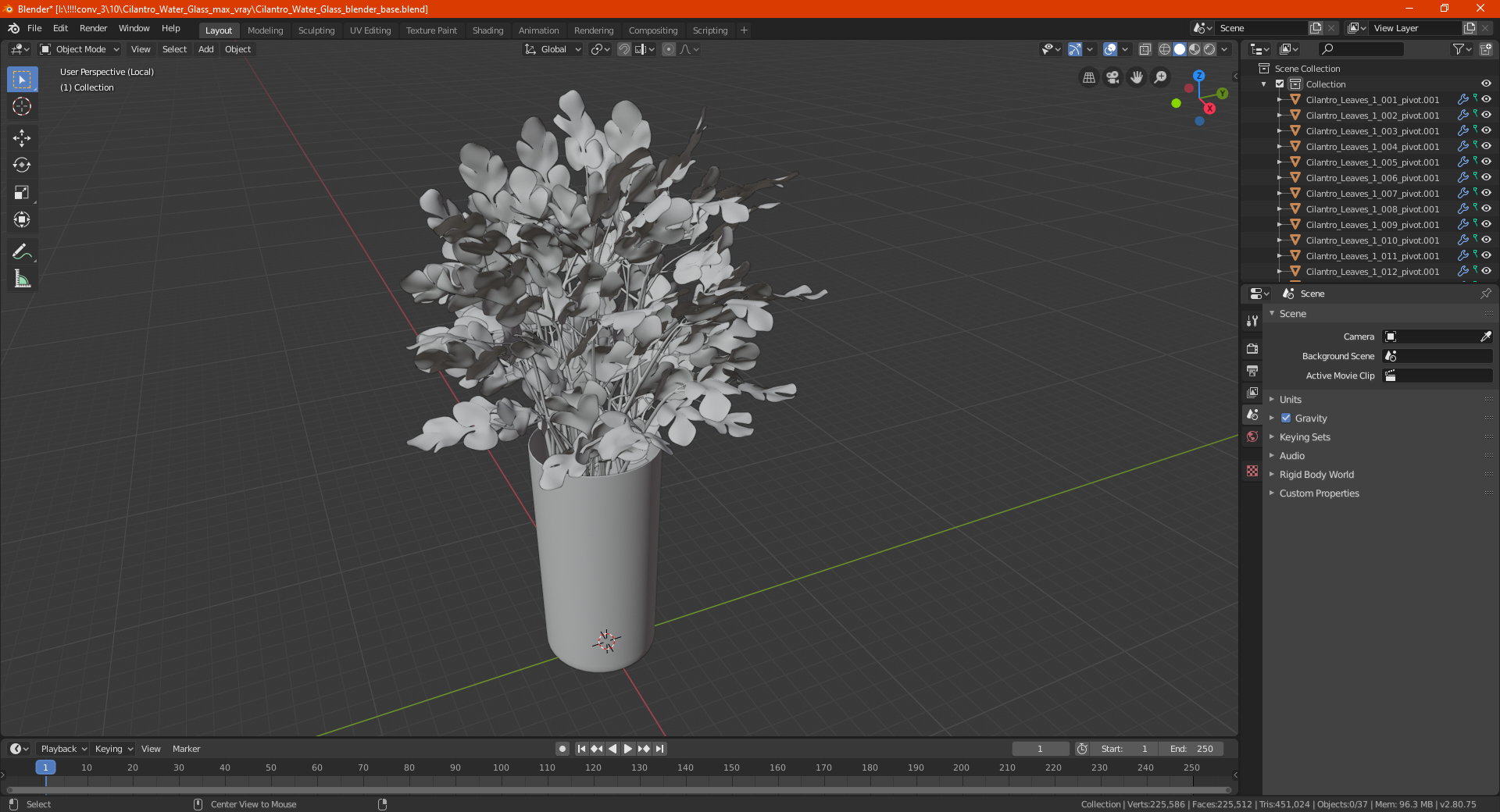Image resolution: width=1500 pixels, height=812 pixels.
Task: Click the Start frame field
Action: (1124, 749)
